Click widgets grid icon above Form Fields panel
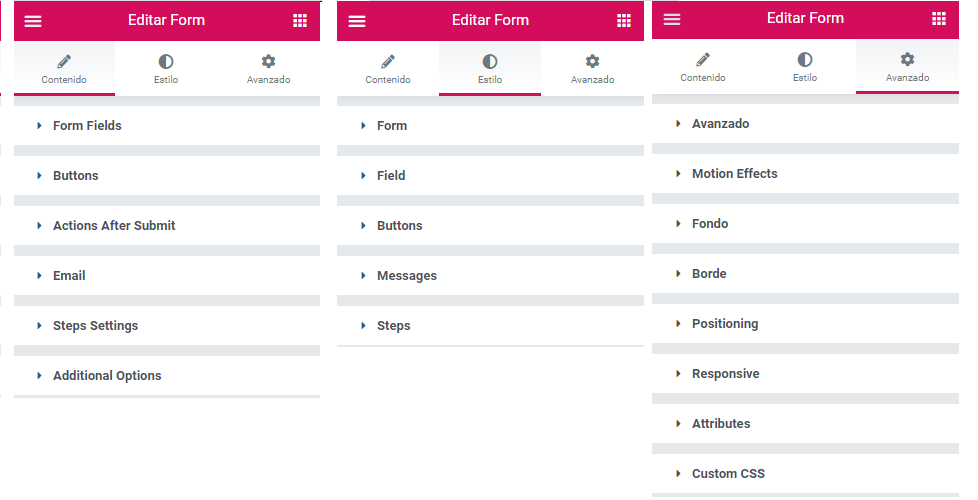 (300, 21)
